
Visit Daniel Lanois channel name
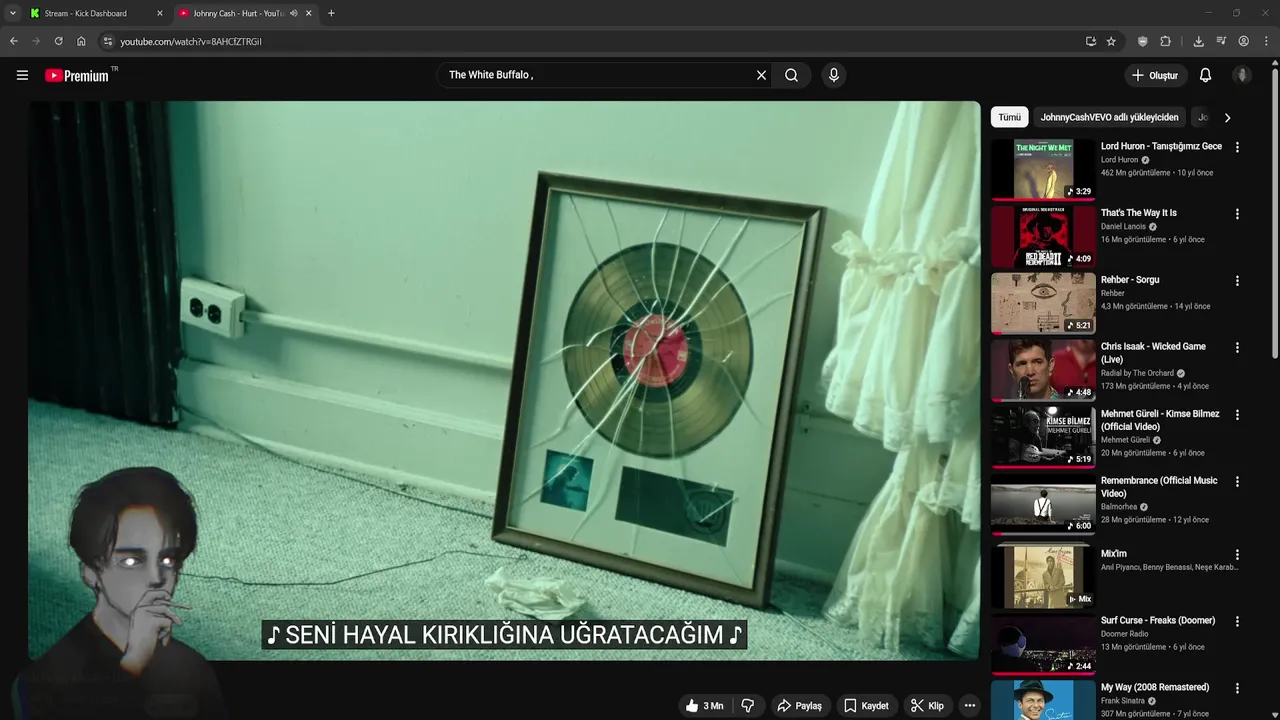(1123, 227)
